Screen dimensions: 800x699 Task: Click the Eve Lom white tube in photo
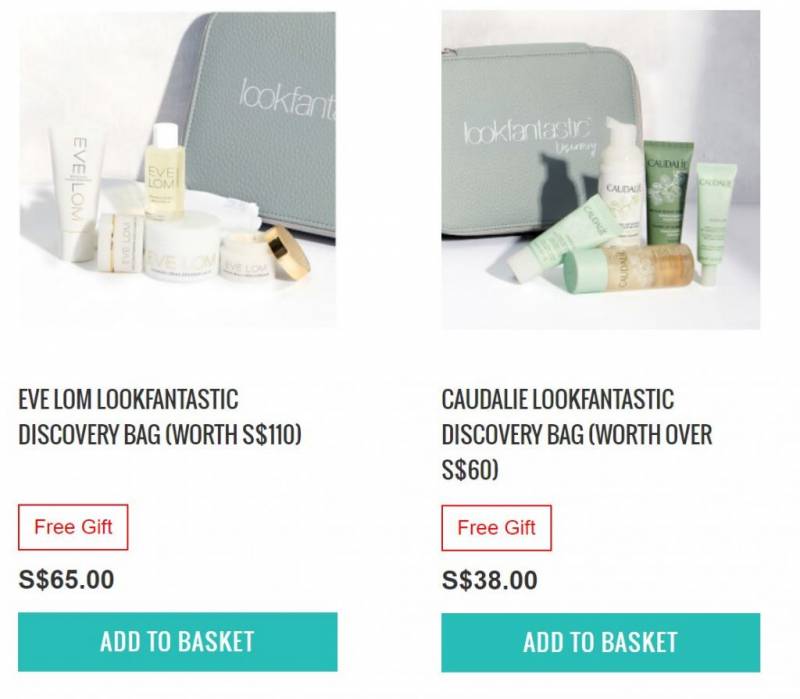click(x=77, y=194)
